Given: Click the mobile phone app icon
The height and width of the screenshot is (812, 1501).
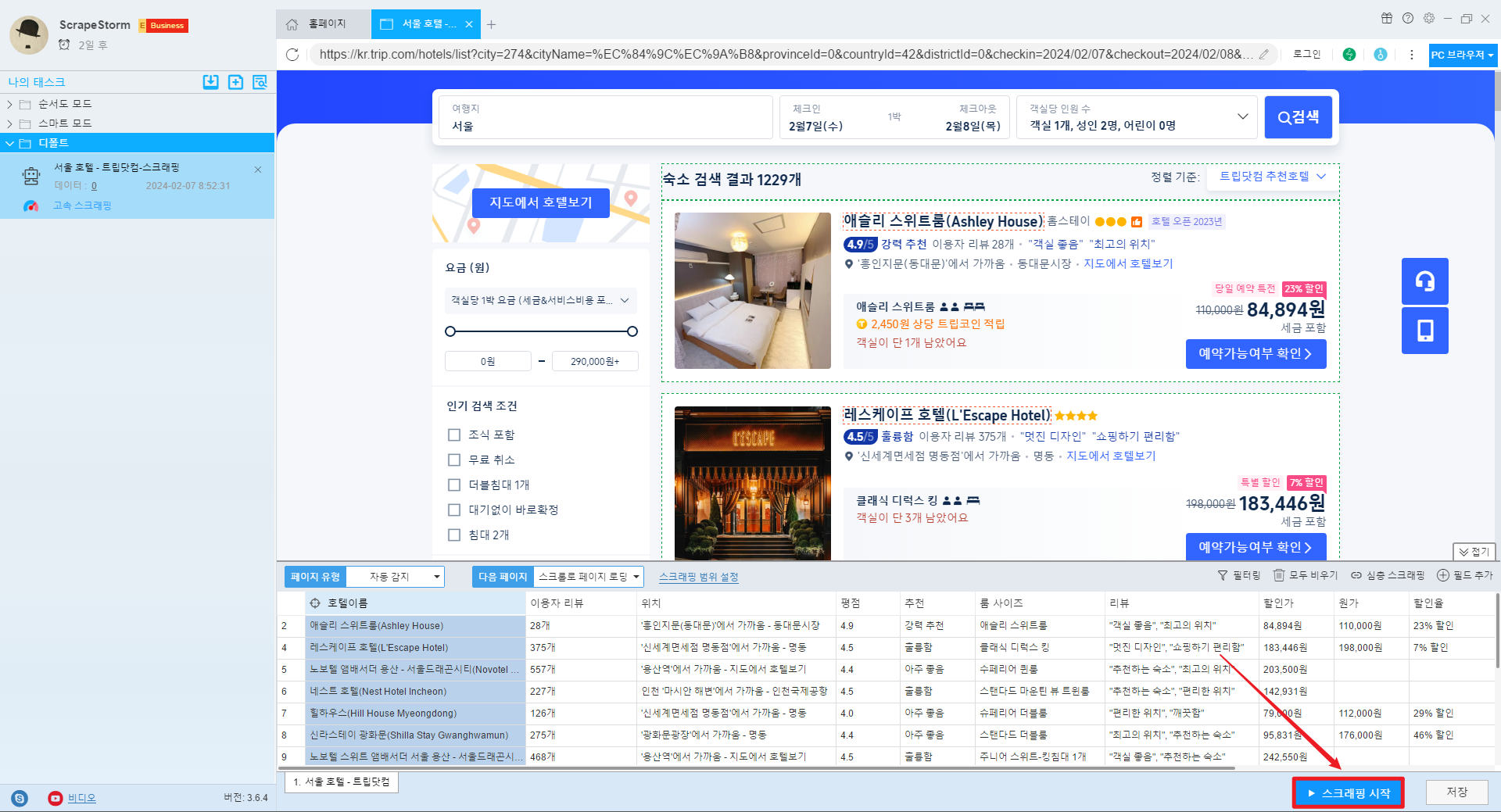Looking at the screenshot, I should [1425, 331].
